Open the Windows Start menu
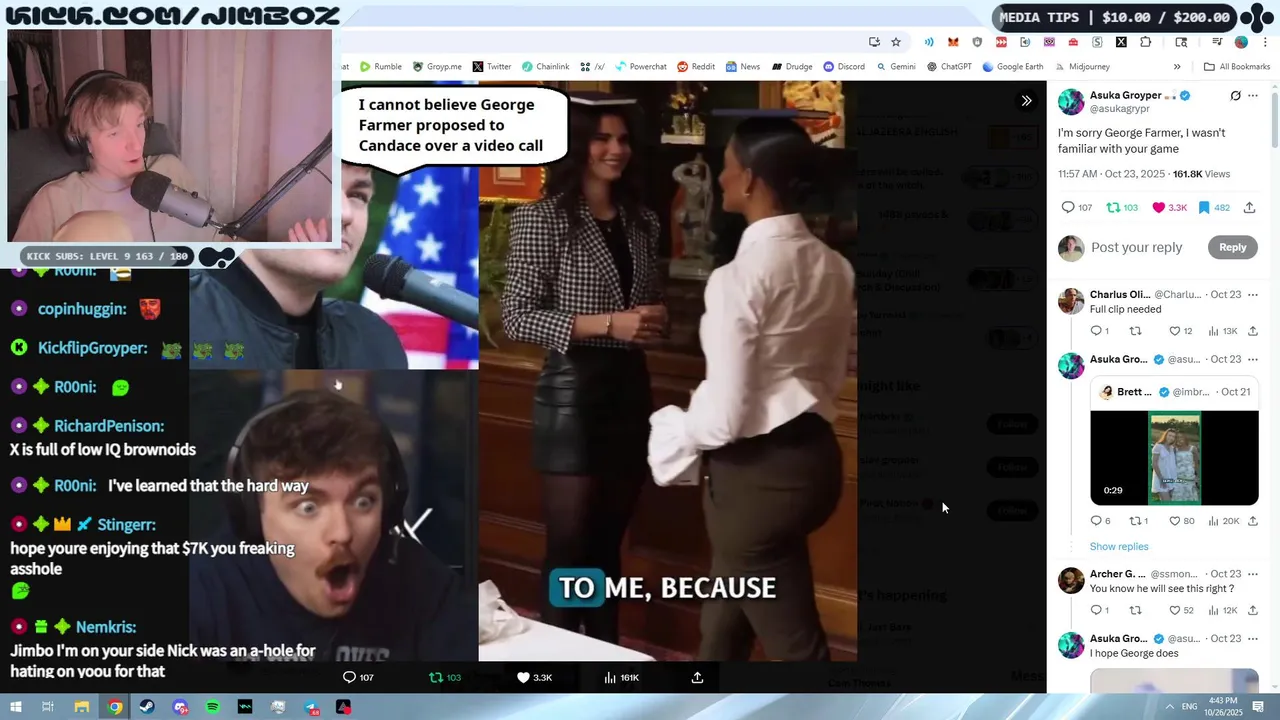Viewport: 1280px width, 720px height. (15, 707)
